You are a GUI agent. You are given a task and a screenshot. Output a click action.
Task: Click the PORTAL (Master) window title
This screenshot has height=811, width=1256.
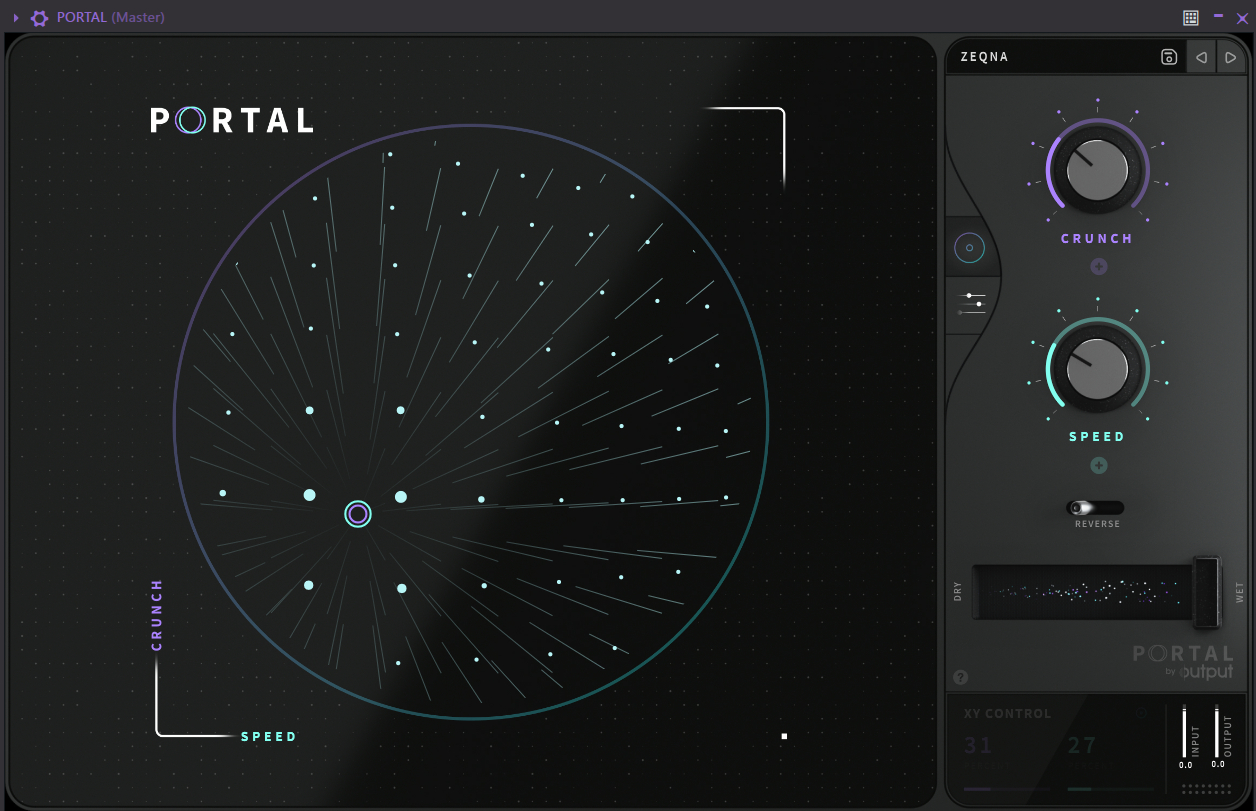click(x=111, y=17)
